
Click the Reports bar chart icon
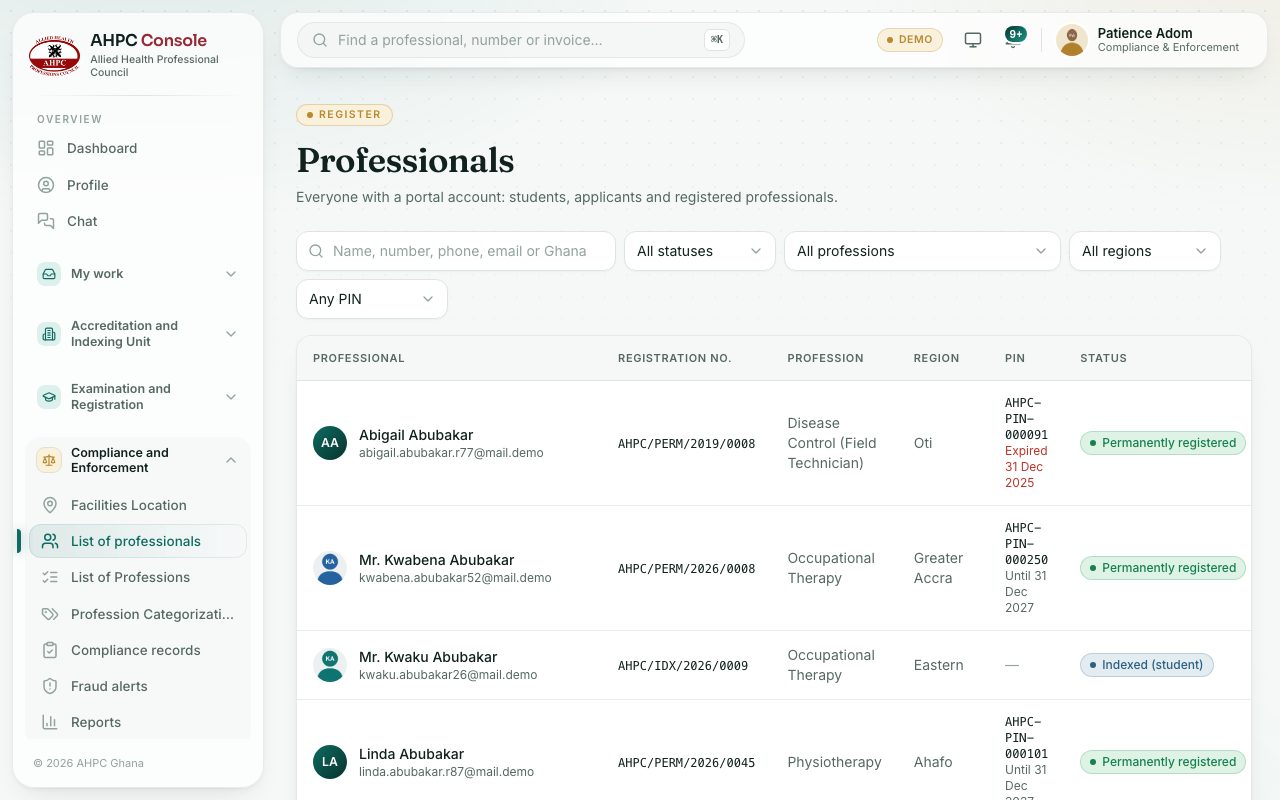tap(50, 722)
